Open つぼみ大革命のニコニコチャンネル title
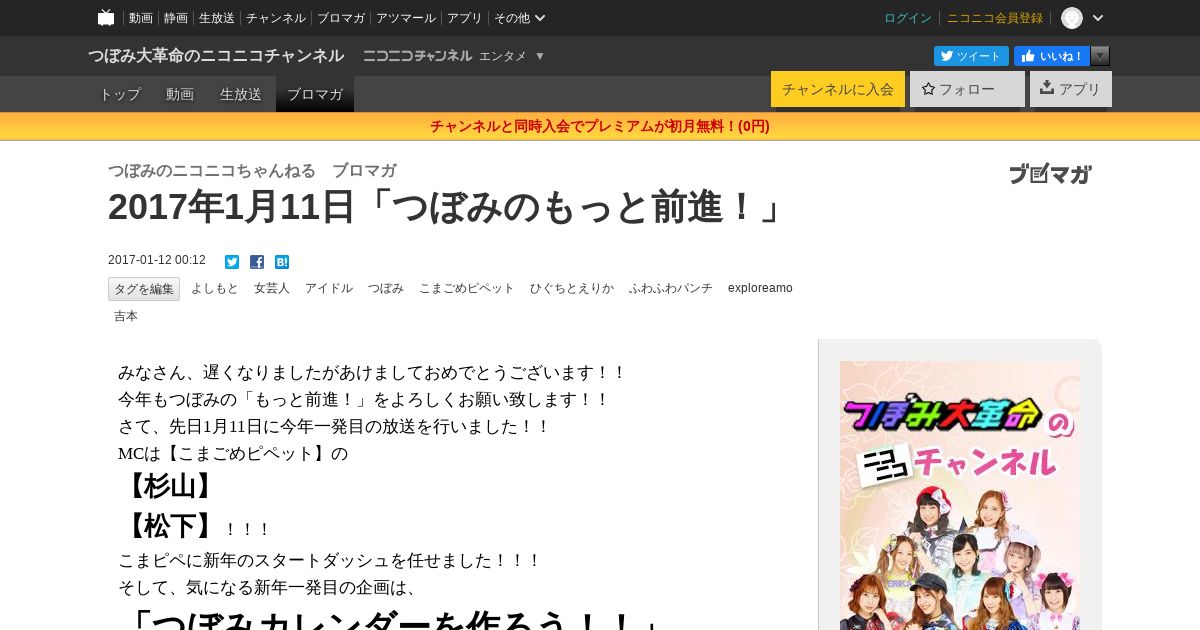This screenshot has width=1200, height=630. pyautogui.click(x=216, y=56)
